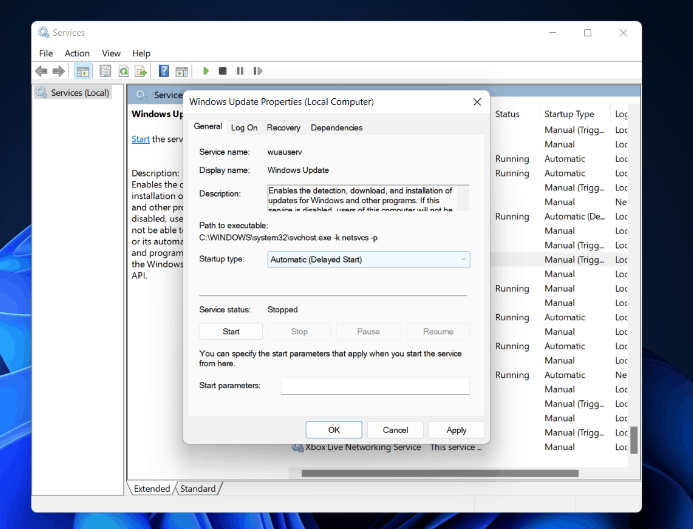The image size is (693, 529).
Task: Open the Properties toolbar icon
Action: click(105, 71)
